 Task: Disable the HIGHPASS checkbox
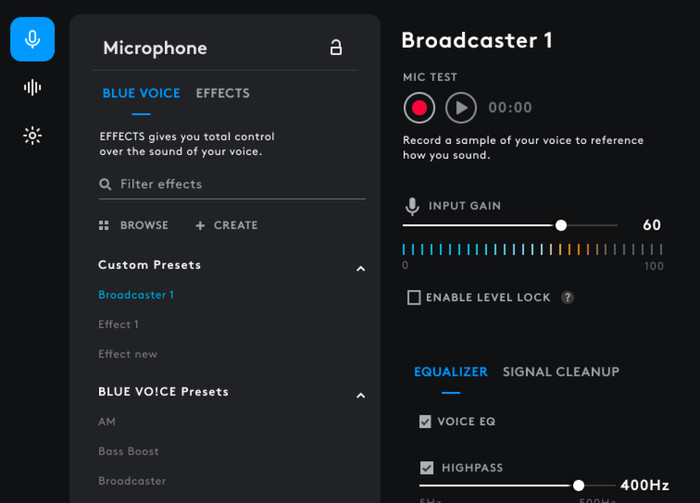[427, 468]
